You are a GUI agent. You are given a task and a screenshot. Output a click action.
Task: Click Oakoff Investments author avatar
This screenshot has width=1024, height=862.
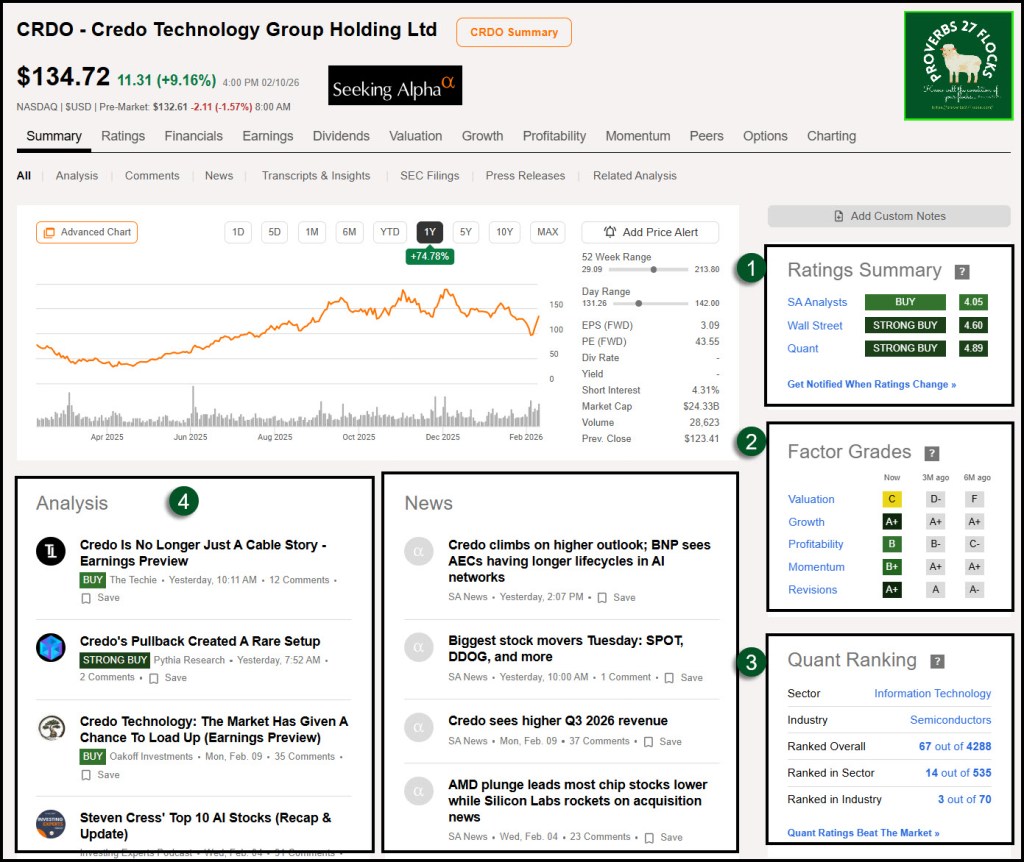click(51, 728)
